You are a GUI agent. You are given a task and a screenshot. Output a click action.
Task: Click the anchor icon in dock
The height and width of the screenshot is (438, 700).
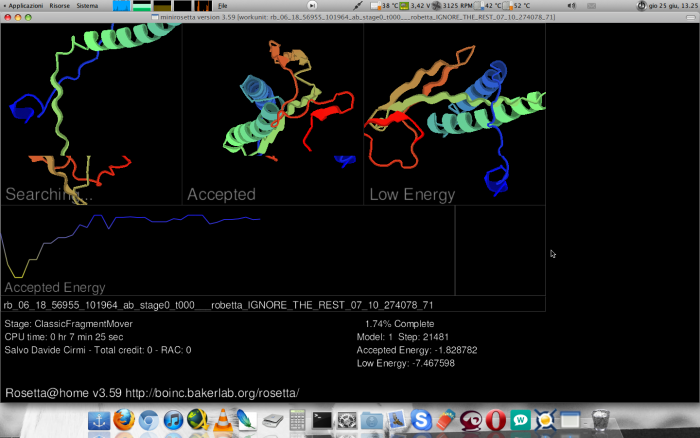click(99, 421)
